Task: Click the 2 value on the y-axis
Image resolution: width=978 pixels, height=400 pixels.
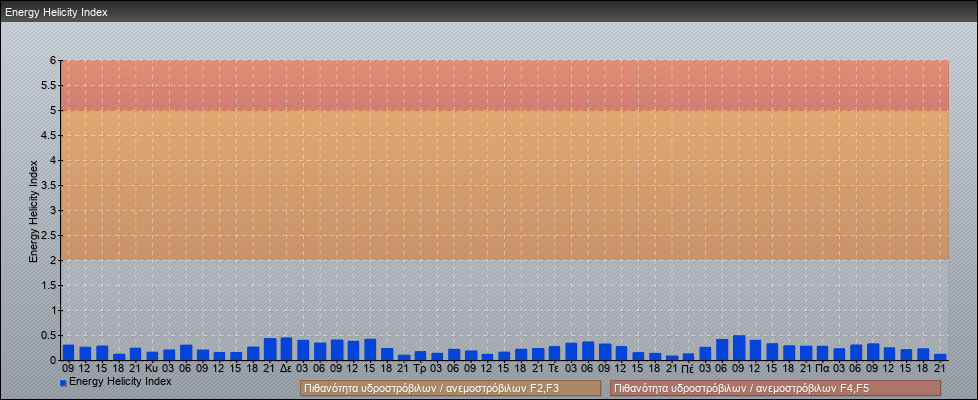Action: [x=55, y=260]
